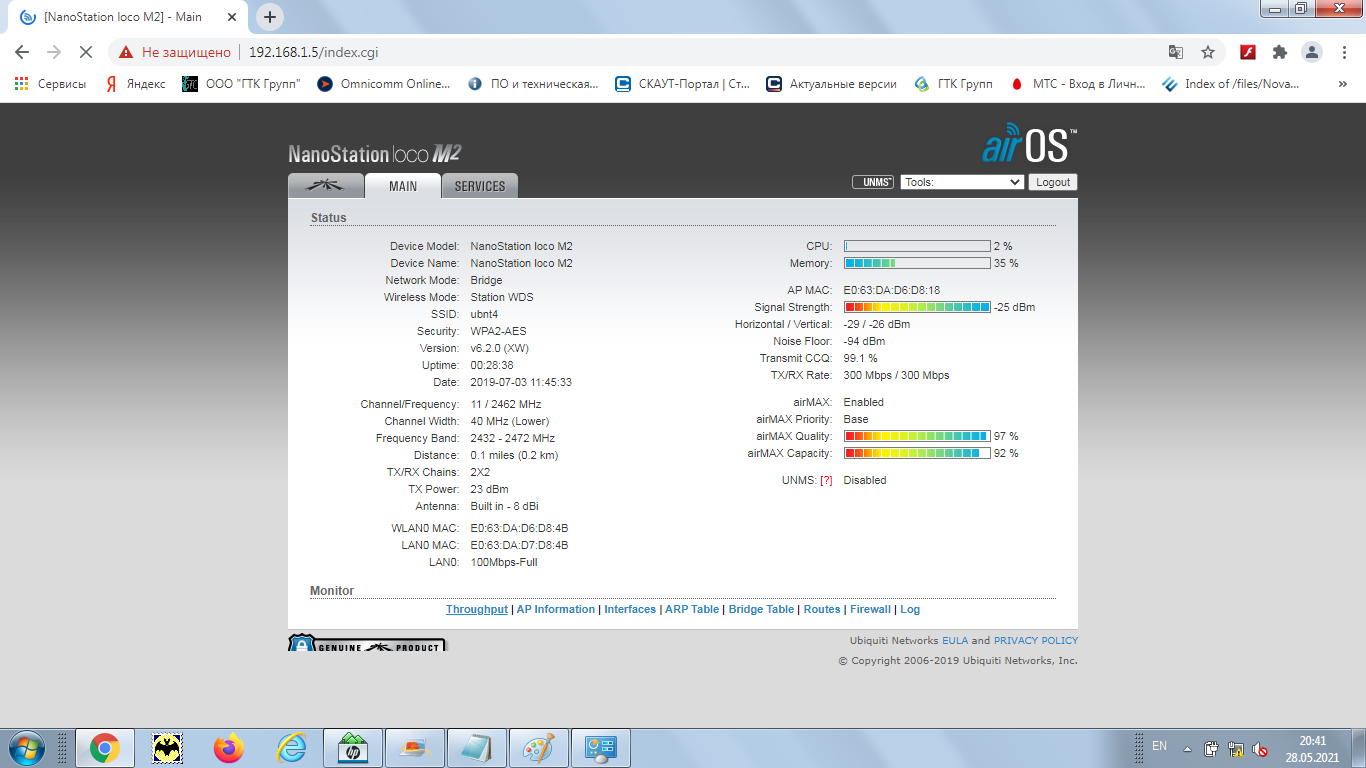Open the AP Information link
The width and height of the screenshot is (1366, 768).
[556, 609]
